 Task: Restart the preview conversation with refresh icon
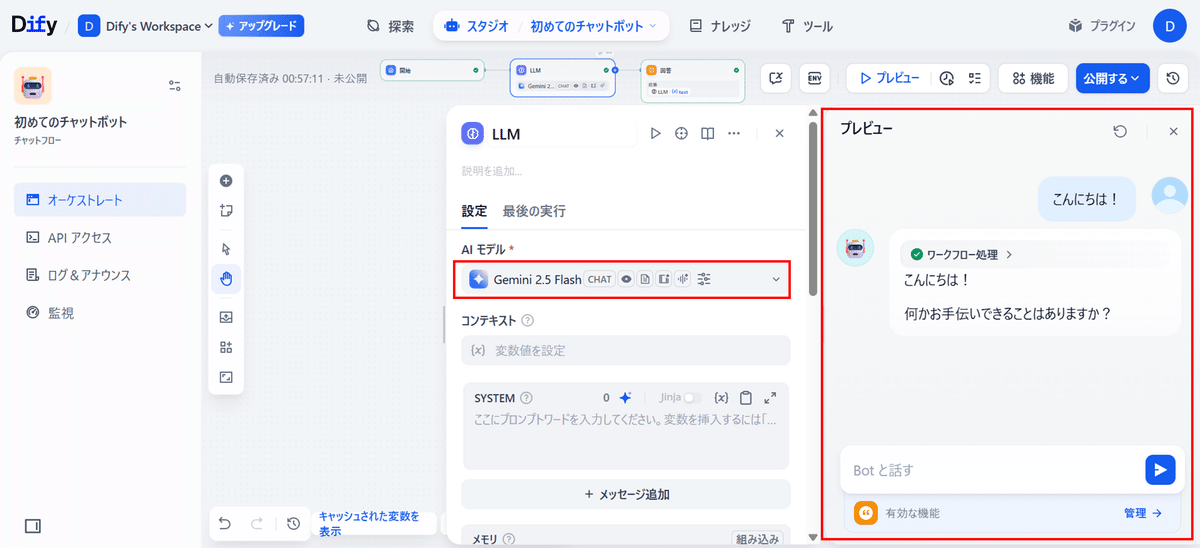pos(1121,131)
